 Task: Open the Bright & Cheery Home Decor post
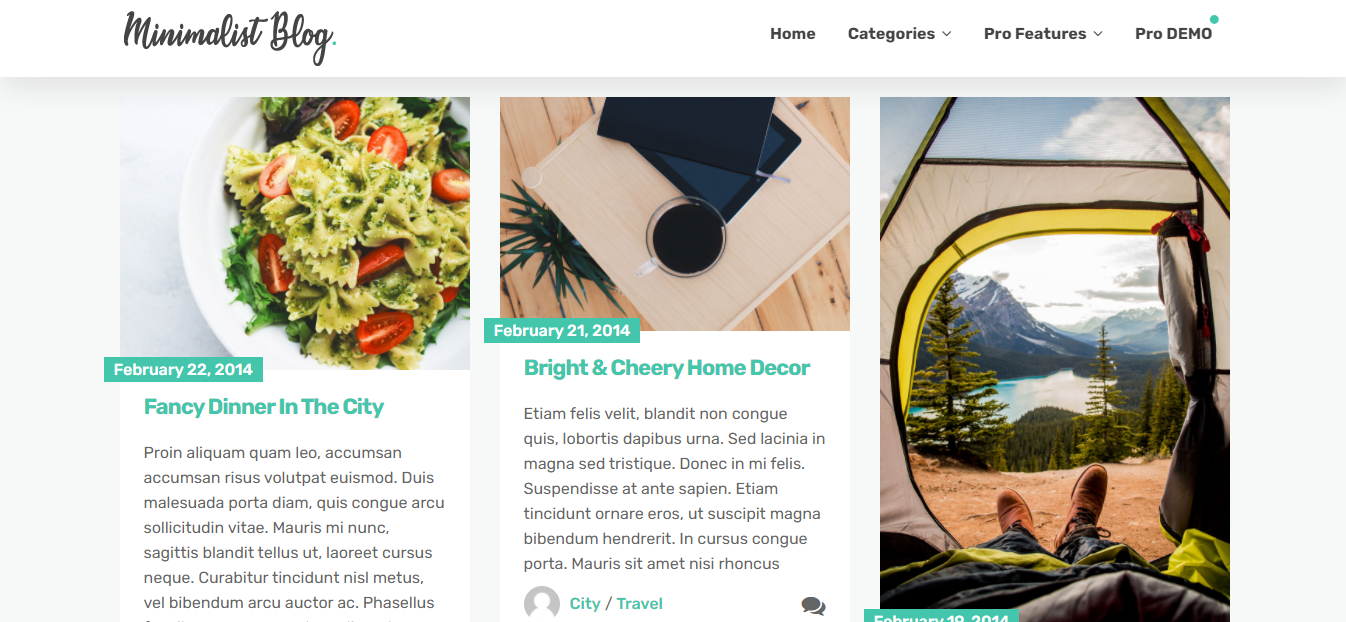click(667, 368)
